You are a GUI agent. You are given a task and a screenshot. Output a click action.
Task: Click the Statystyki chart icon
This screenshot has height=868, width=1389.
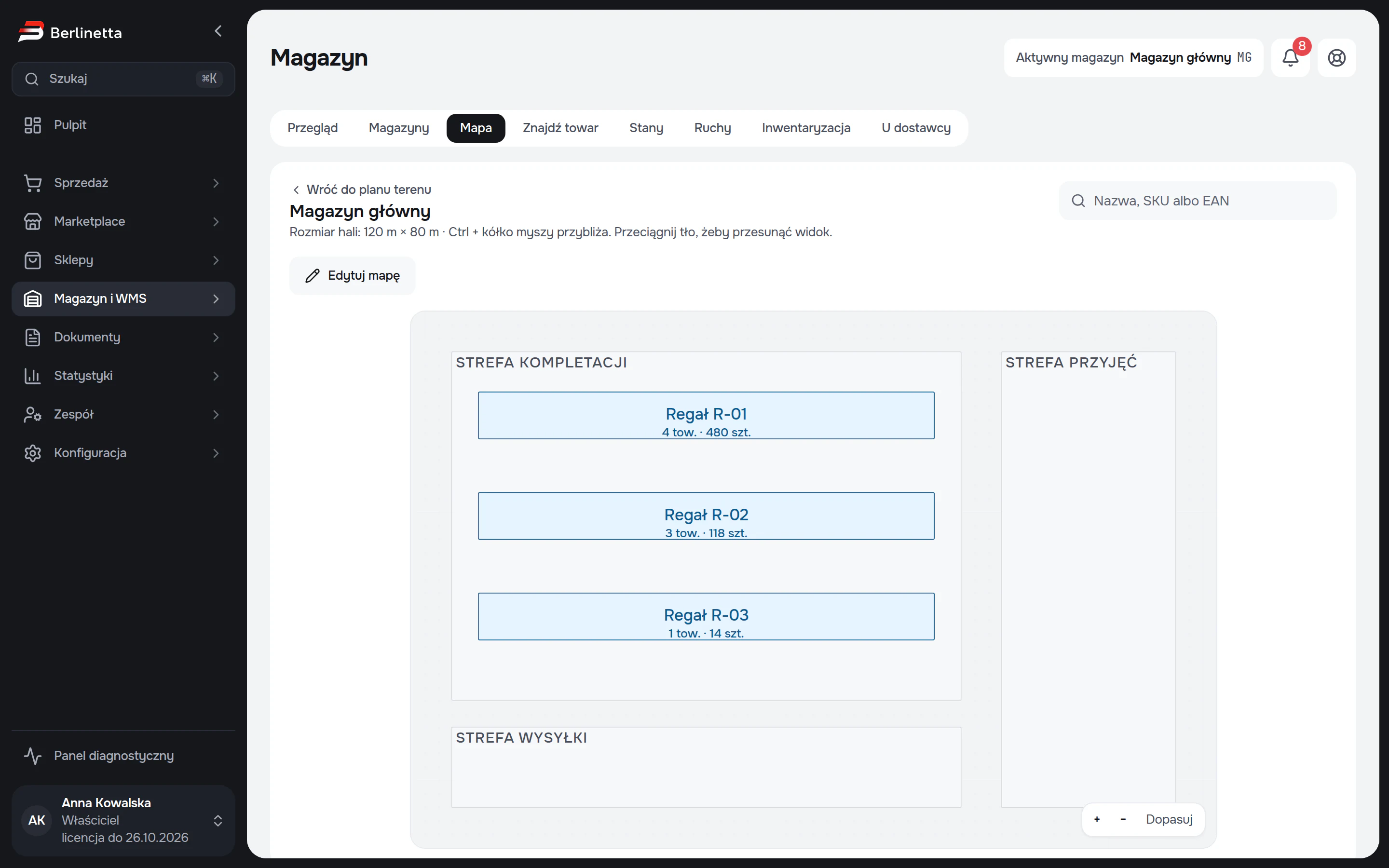pyautogui.click(x=33, y=376)
